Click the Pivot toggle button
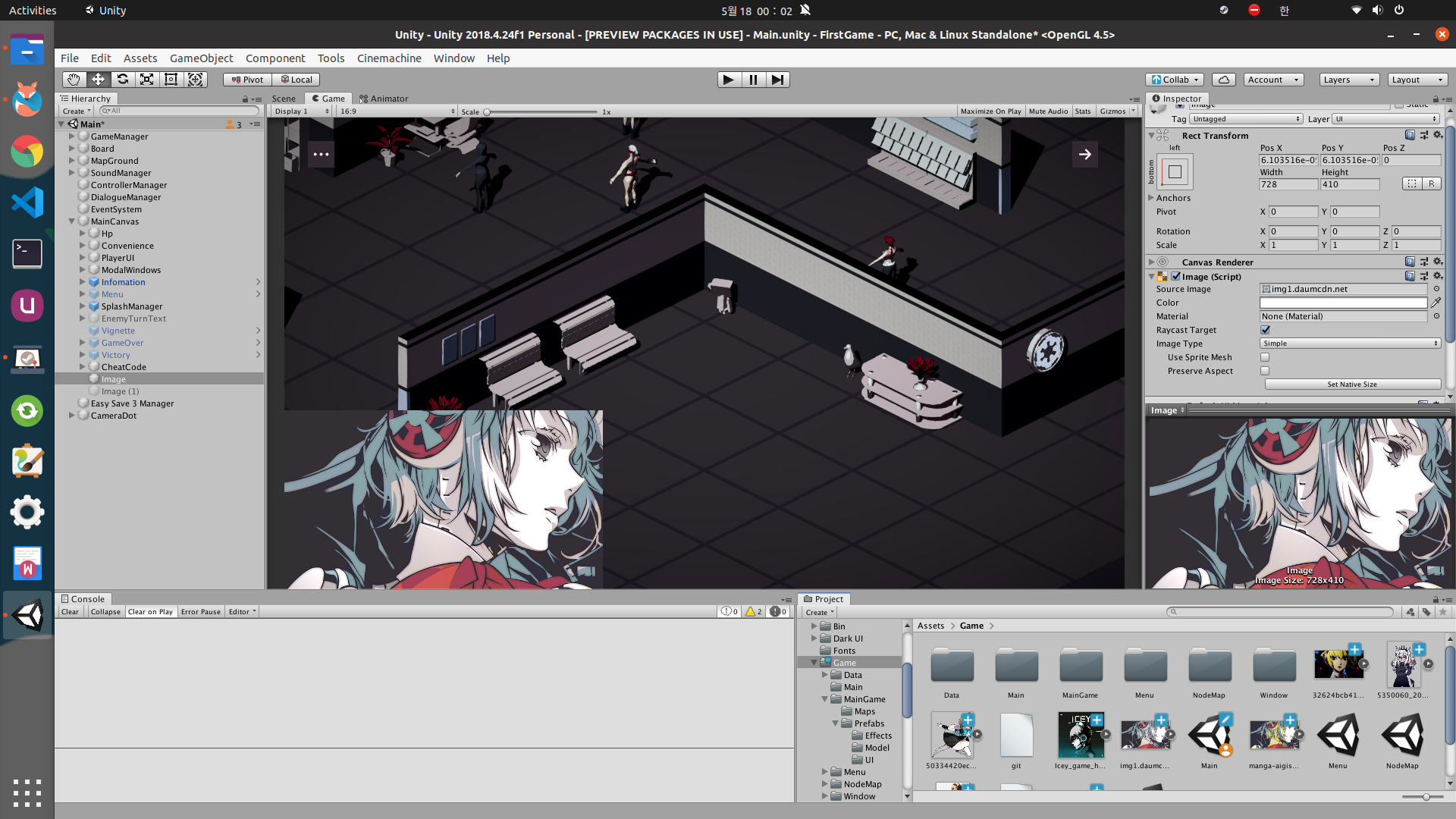This screenshot has height=819, width=1456. (x=247, y=80)
